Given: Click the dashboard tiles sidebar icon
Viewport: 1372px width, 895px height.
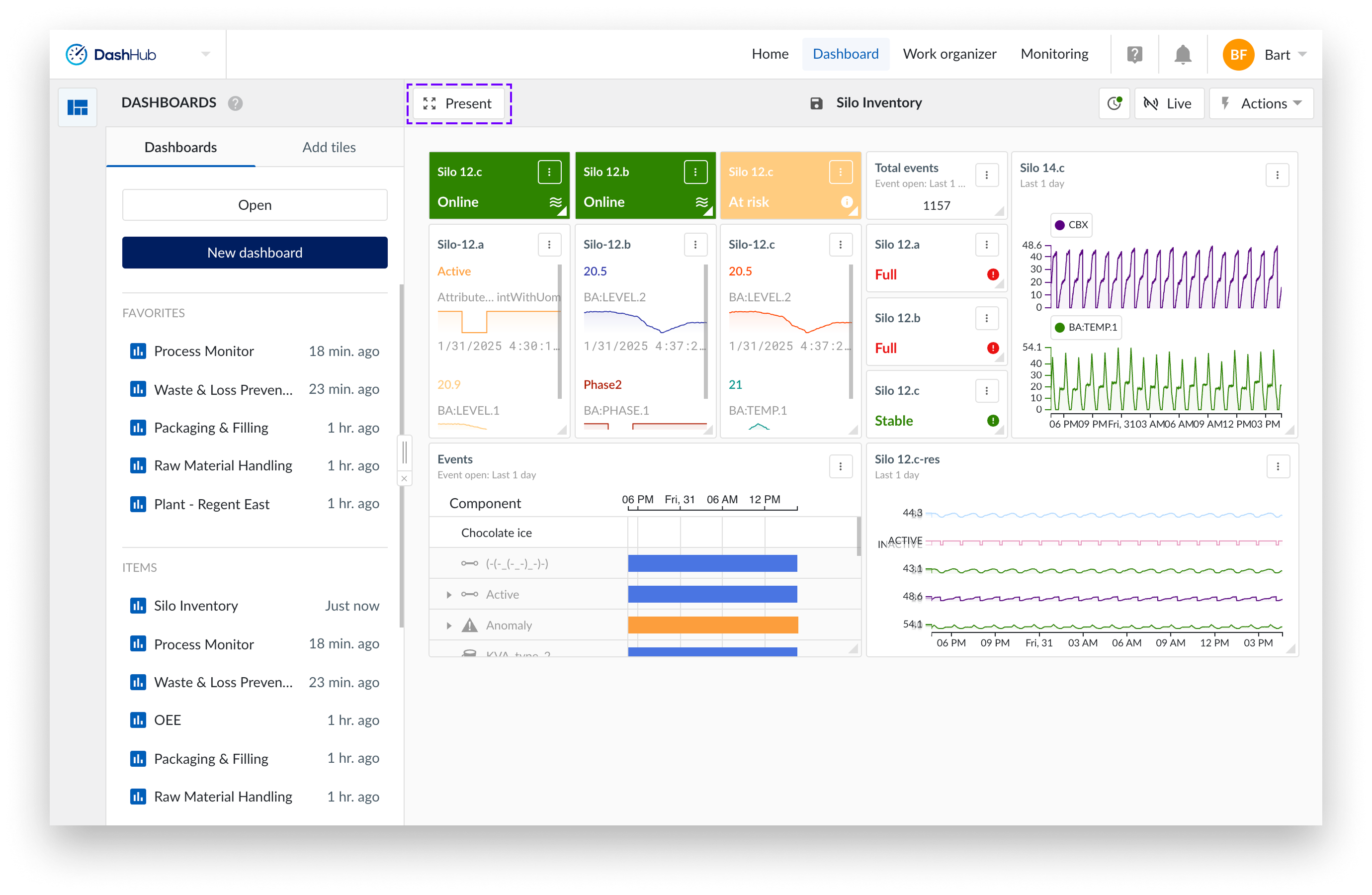Looking at the screenshot, I should point(77,107).
